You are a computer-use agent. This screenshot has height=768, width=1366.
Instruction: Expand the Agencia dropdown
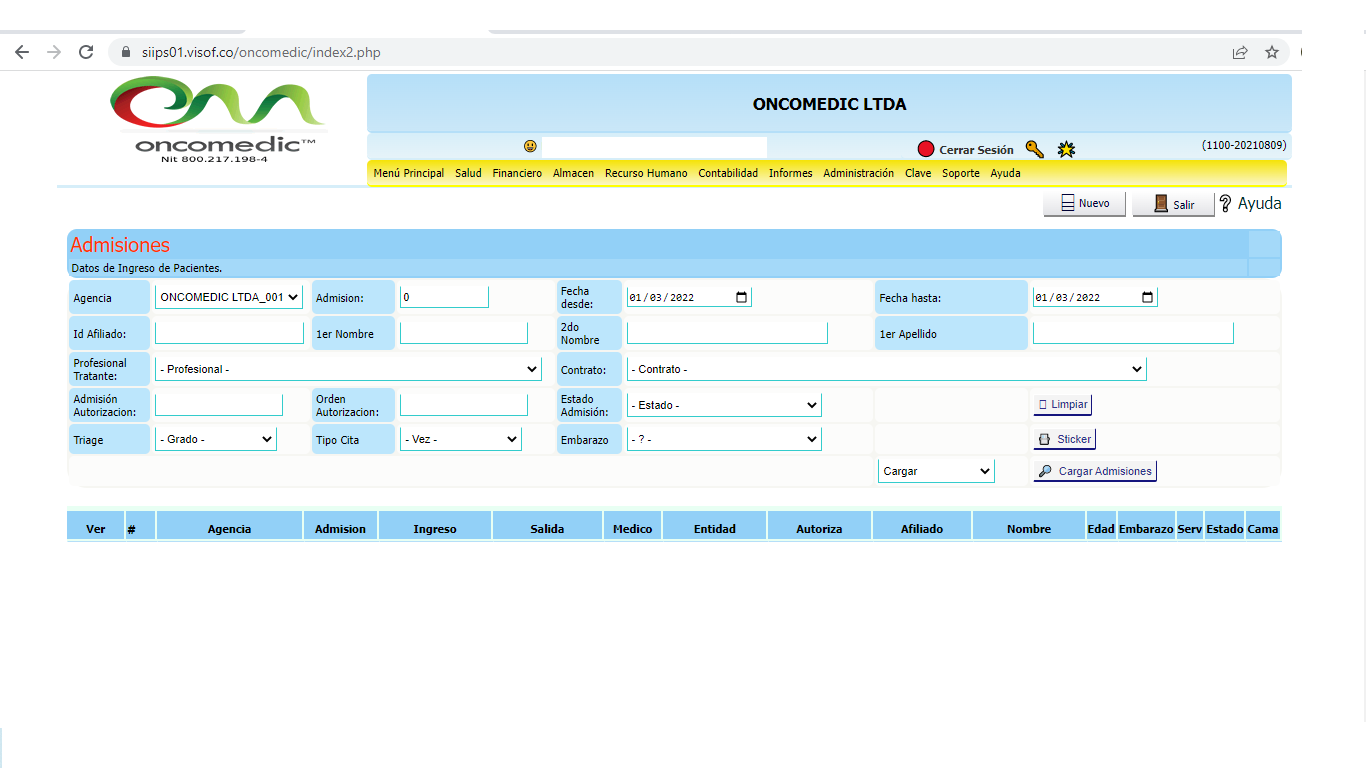pyautogui.click(x=229, y=297)
